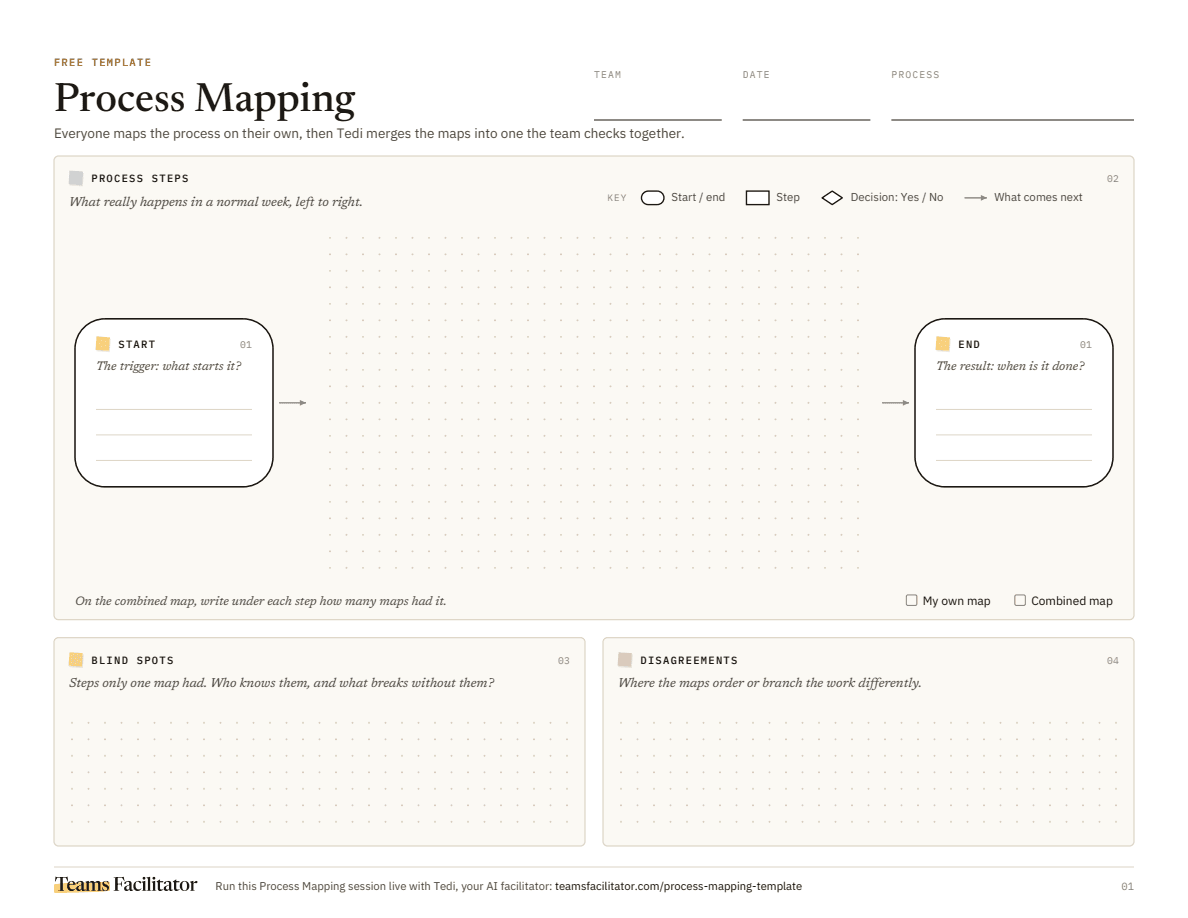
Task: Click 'The result: when is it done?' prompt
Action: 1011,366
